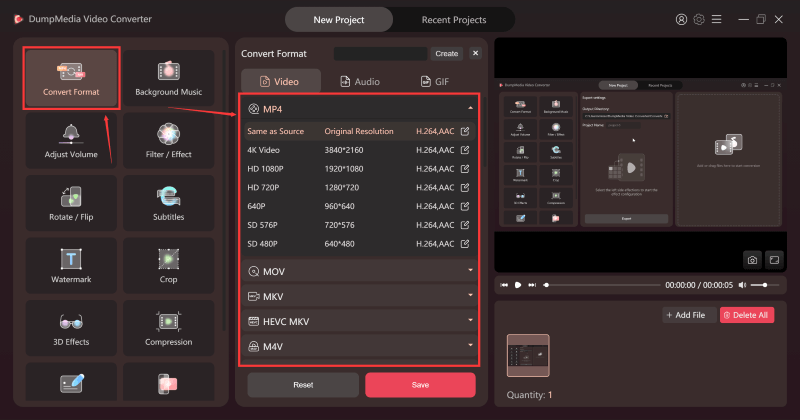Click the Create button

pyautogui.click(x=446, y=54)
